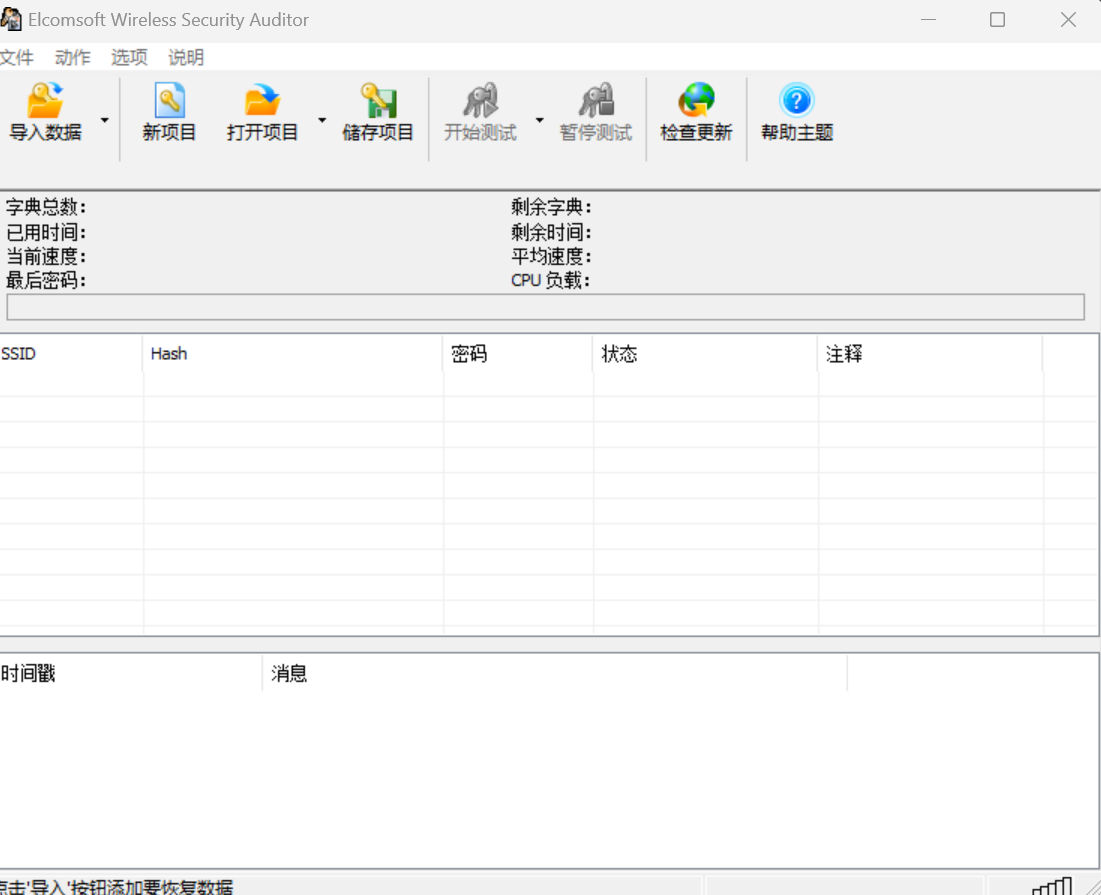
Task: Click the 最后密码 label
Action: click(x=46, y=281)
